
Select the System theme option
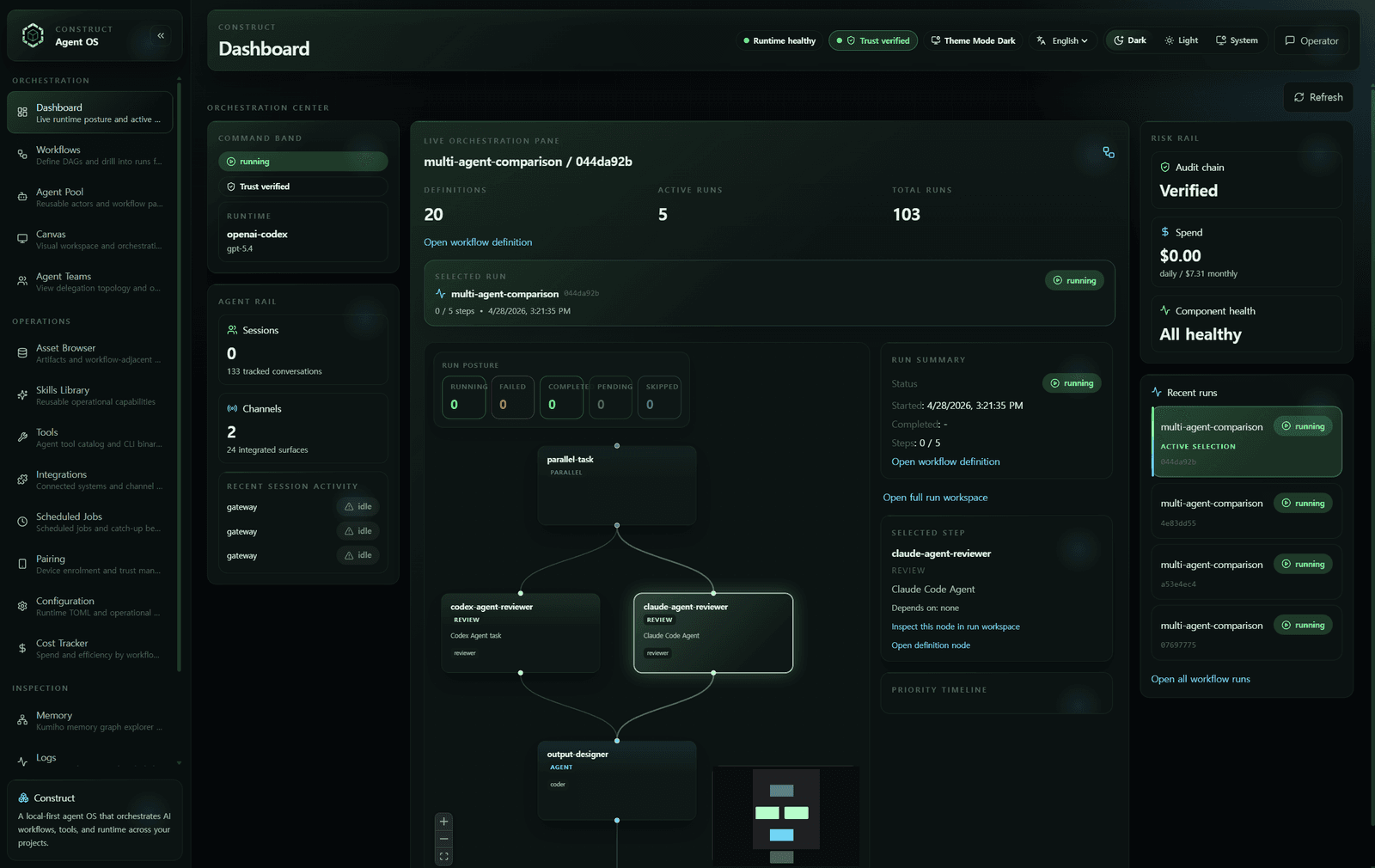point(1237,40)
